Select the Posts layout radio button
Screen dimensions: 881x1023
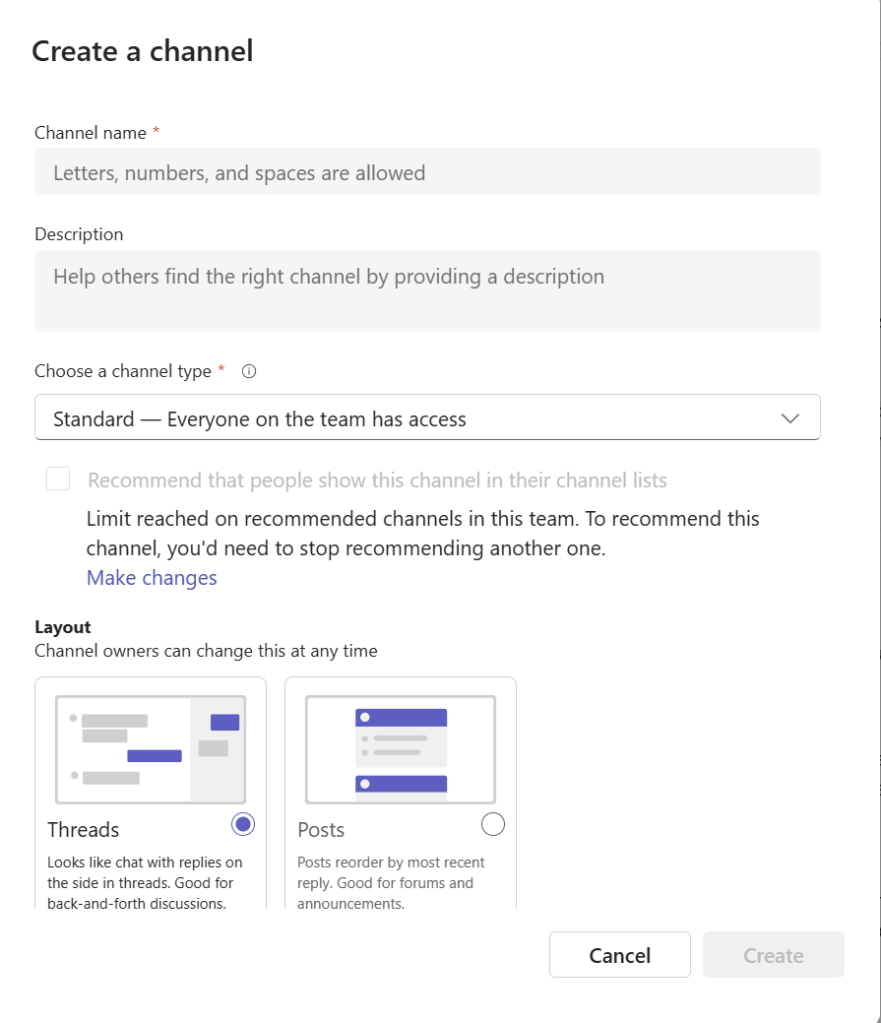click(493, 824)
